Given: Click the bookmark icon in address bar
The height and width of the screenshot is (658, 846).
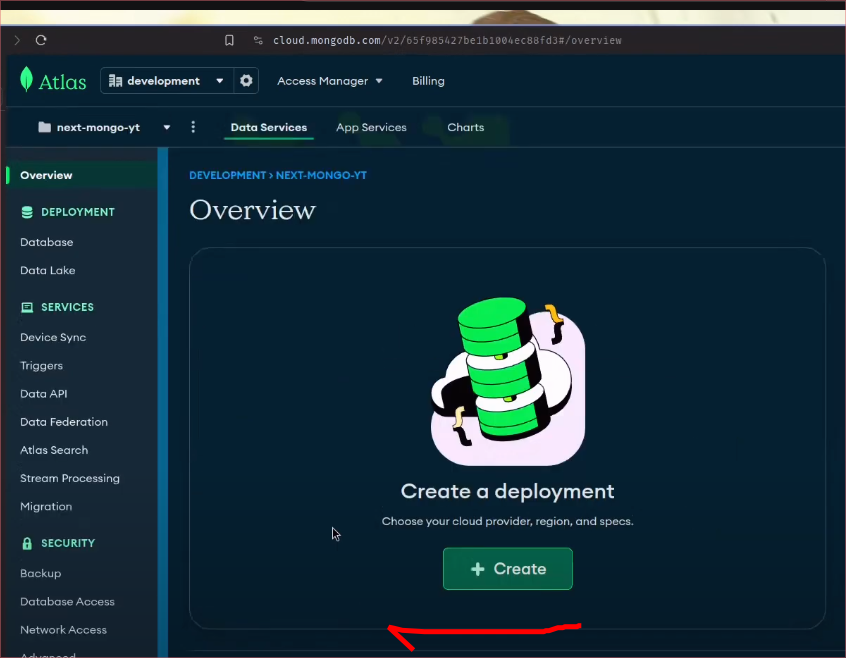Looking at the screenshot, I should click(229, 40).
